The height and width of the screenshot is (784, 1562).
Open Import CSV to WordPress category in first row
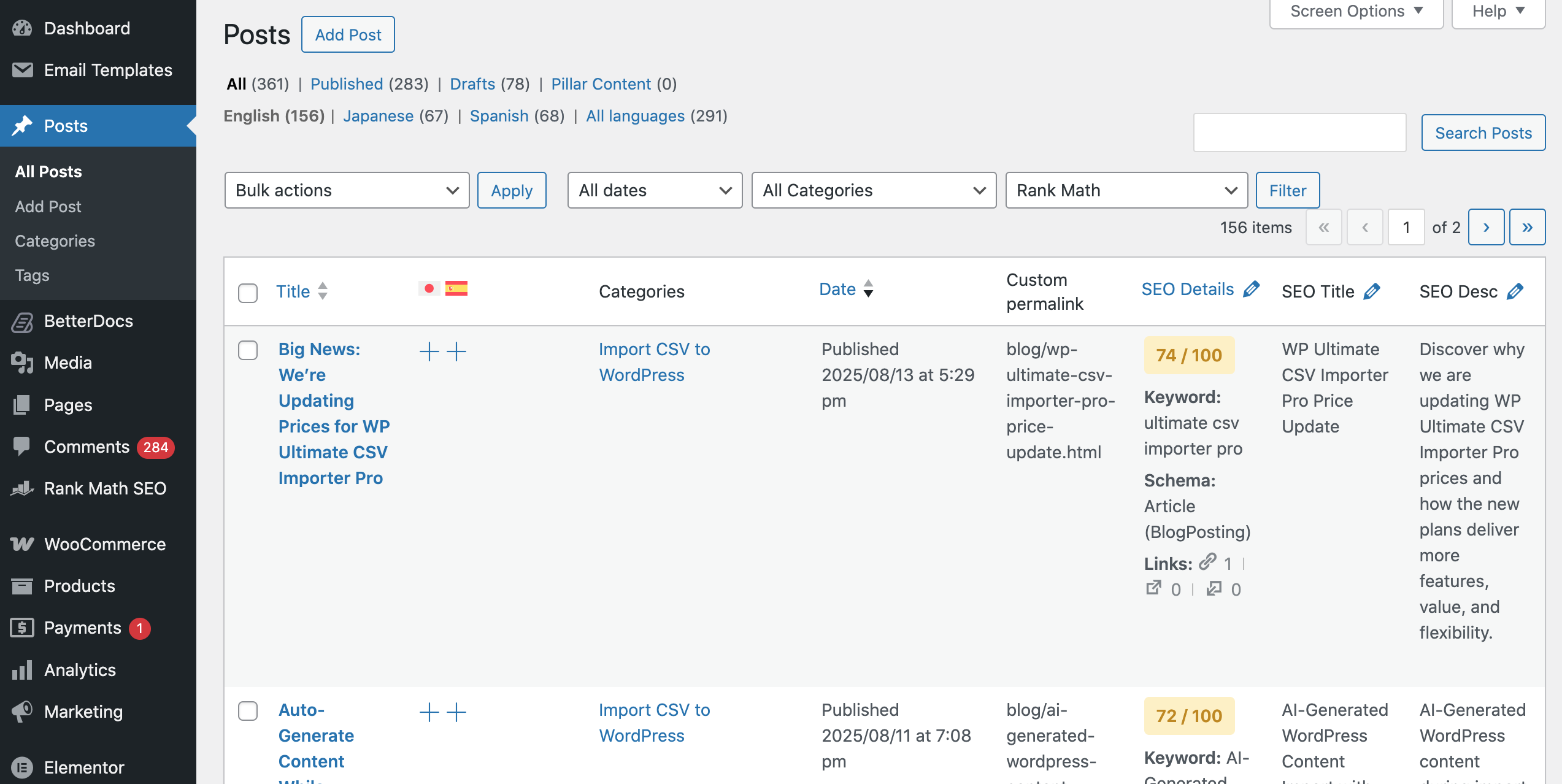click(654, 362)
